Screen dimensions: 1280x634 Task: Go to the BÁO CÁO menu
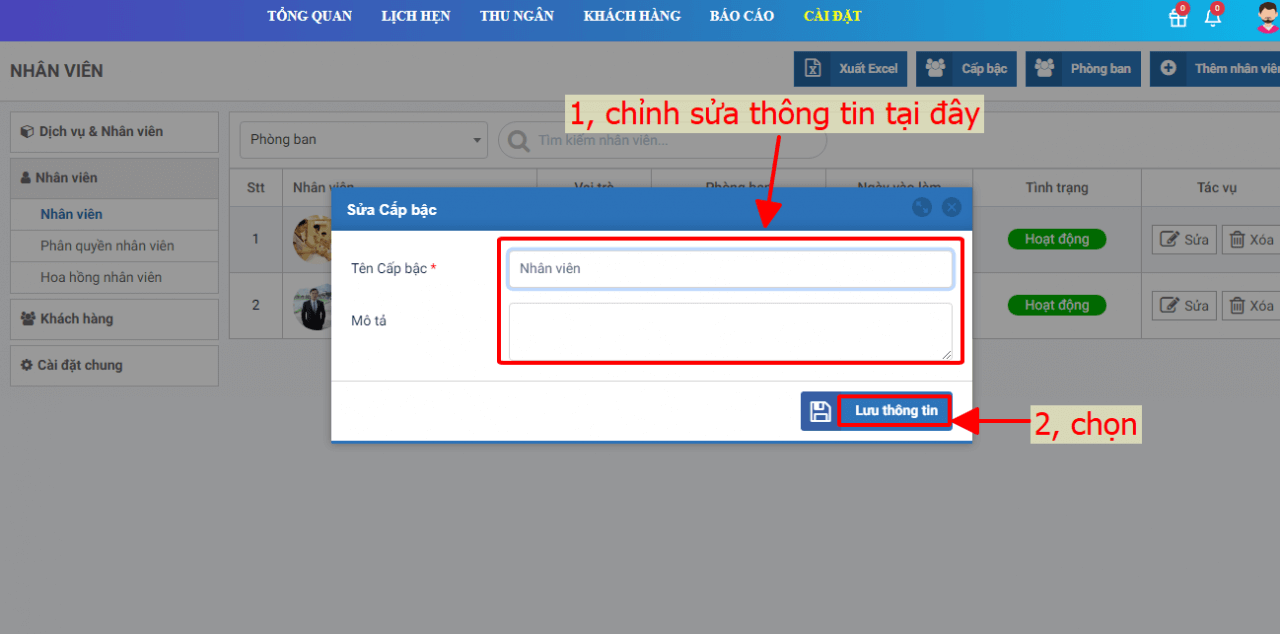741,16
